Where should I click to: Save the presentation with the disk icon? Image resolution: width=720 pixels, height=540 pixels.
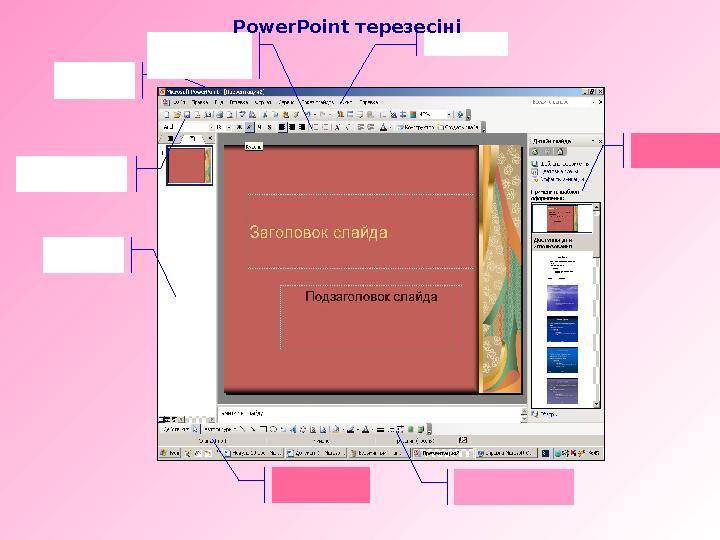(187, 115)
